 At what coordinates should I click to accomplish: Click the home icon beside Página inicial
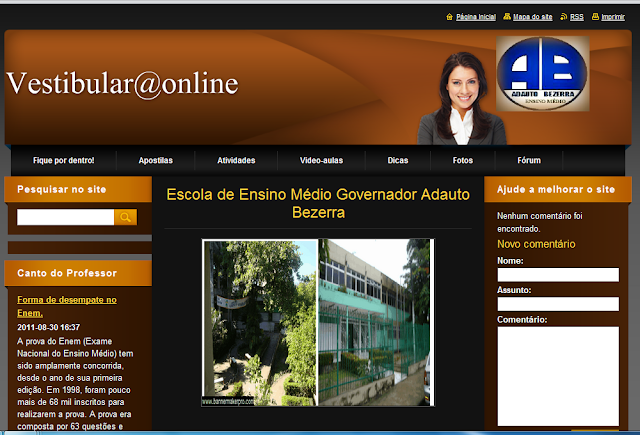coord(449,17)
